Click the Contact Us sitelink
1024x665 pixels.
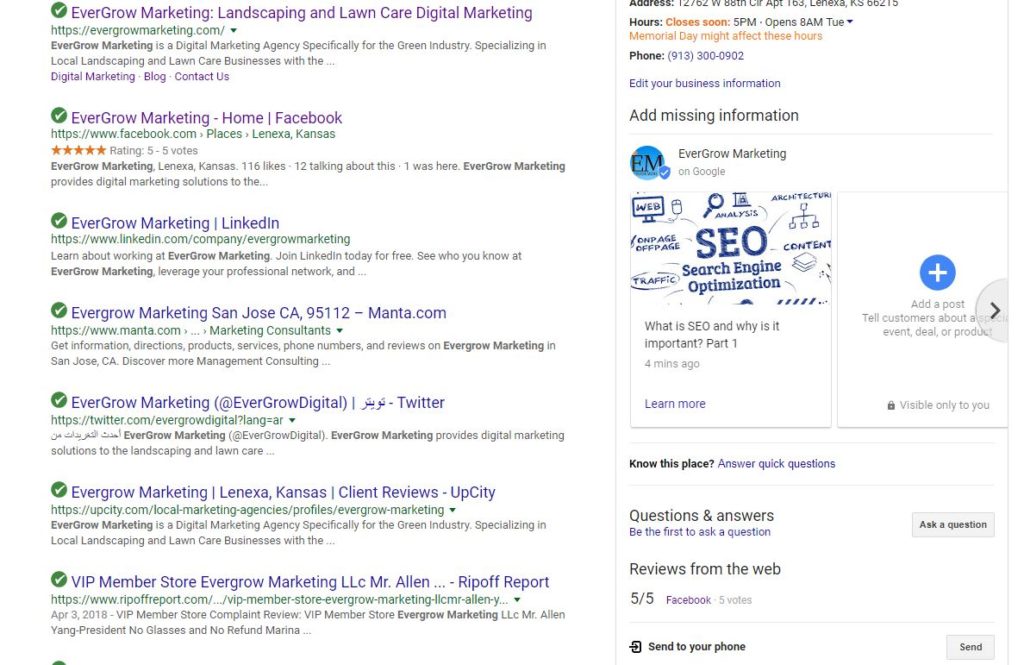(x=202, y=76)
